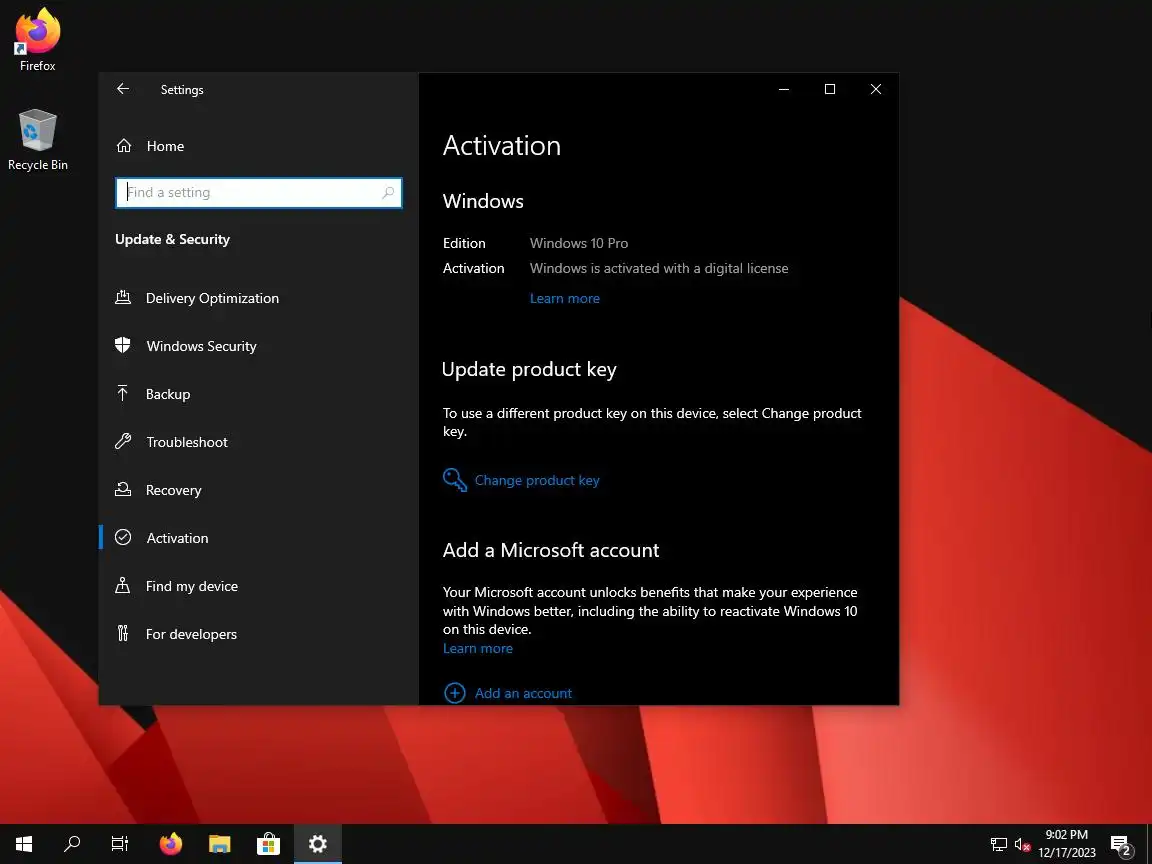Screen dimensions: 1152x864
Task: Focus the Find a setting search box
Action: (x=259, y=192)
